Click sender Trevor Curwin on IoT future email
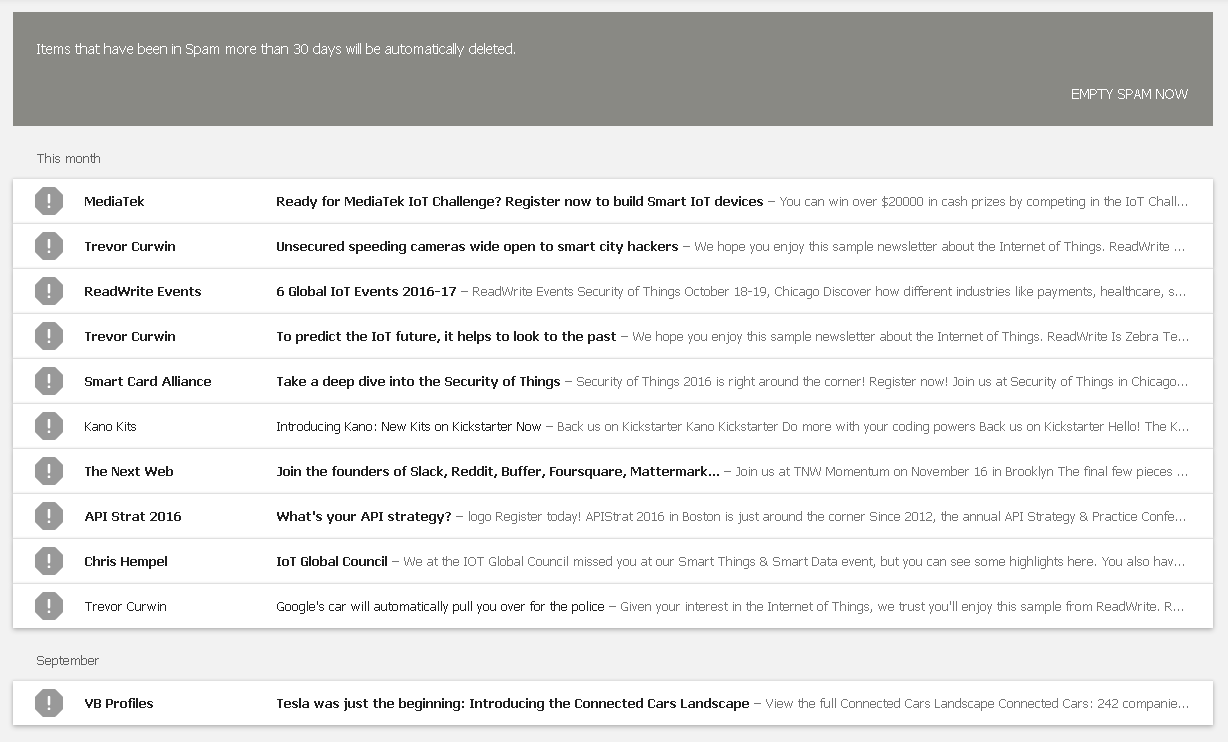Screen dimensions: 1228x742 pos(130,336)
